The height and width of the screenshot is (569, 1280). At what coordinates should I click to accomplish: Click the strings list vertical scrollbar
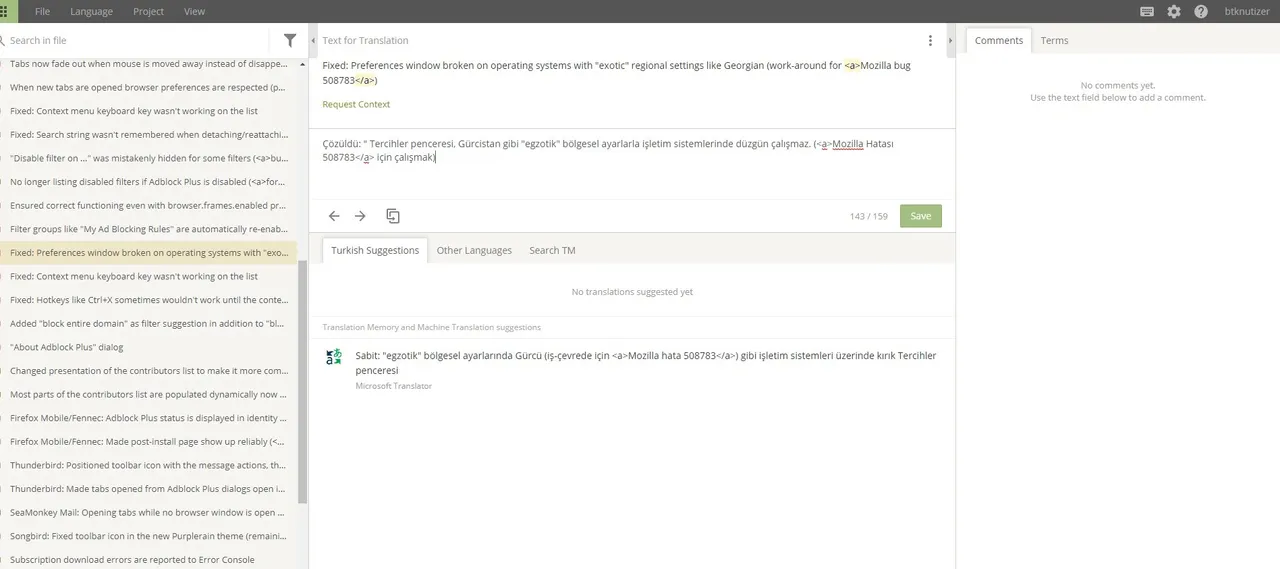[303, 380]
